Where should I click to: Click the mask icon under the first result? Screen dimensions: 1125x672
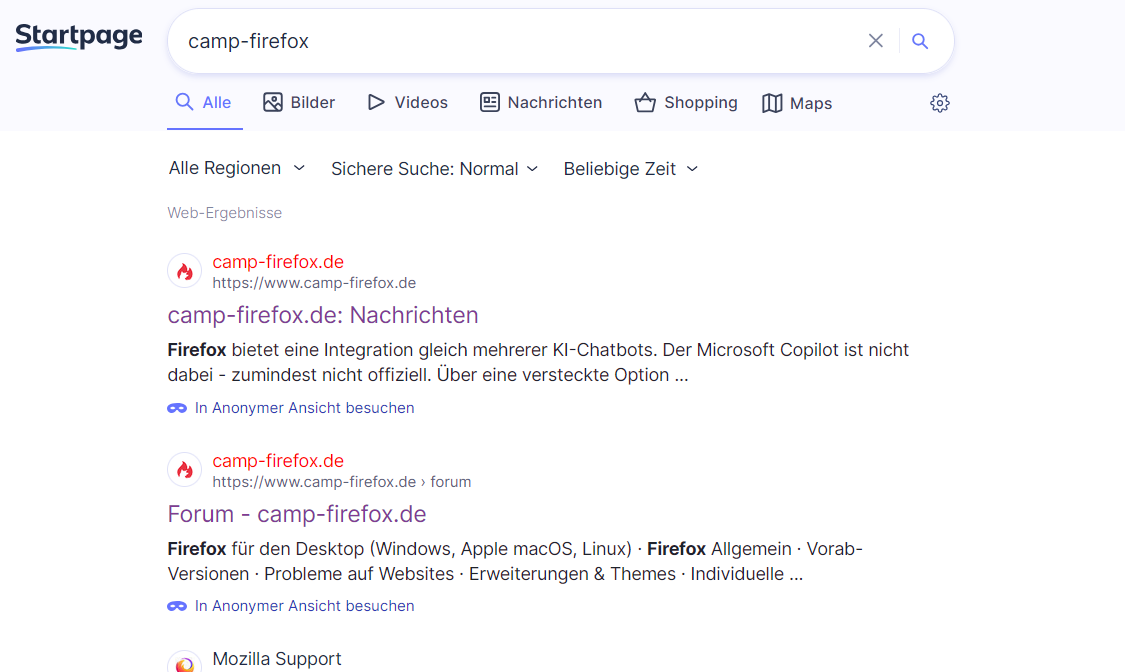click(177, 408)
